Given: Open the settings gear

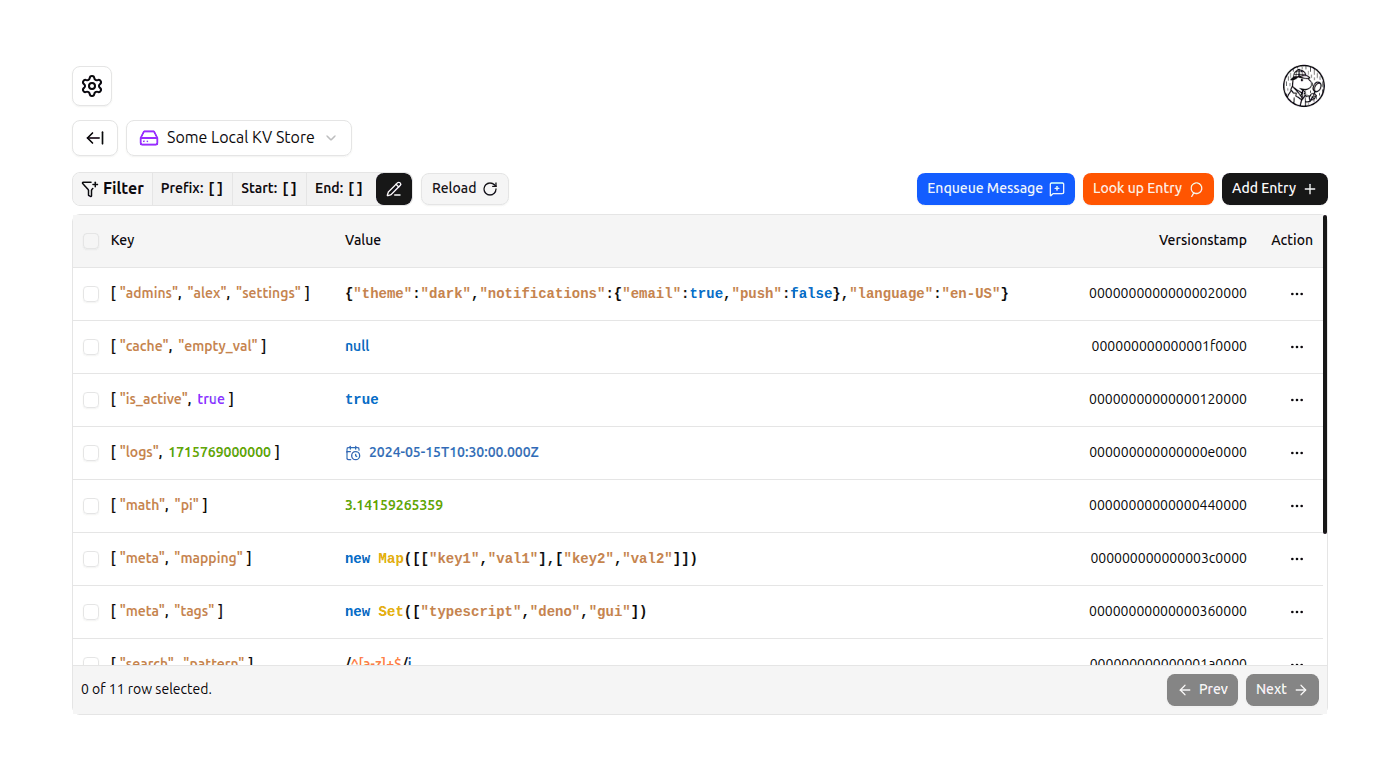Looking at the screenshot, I should tap(91, 86).
